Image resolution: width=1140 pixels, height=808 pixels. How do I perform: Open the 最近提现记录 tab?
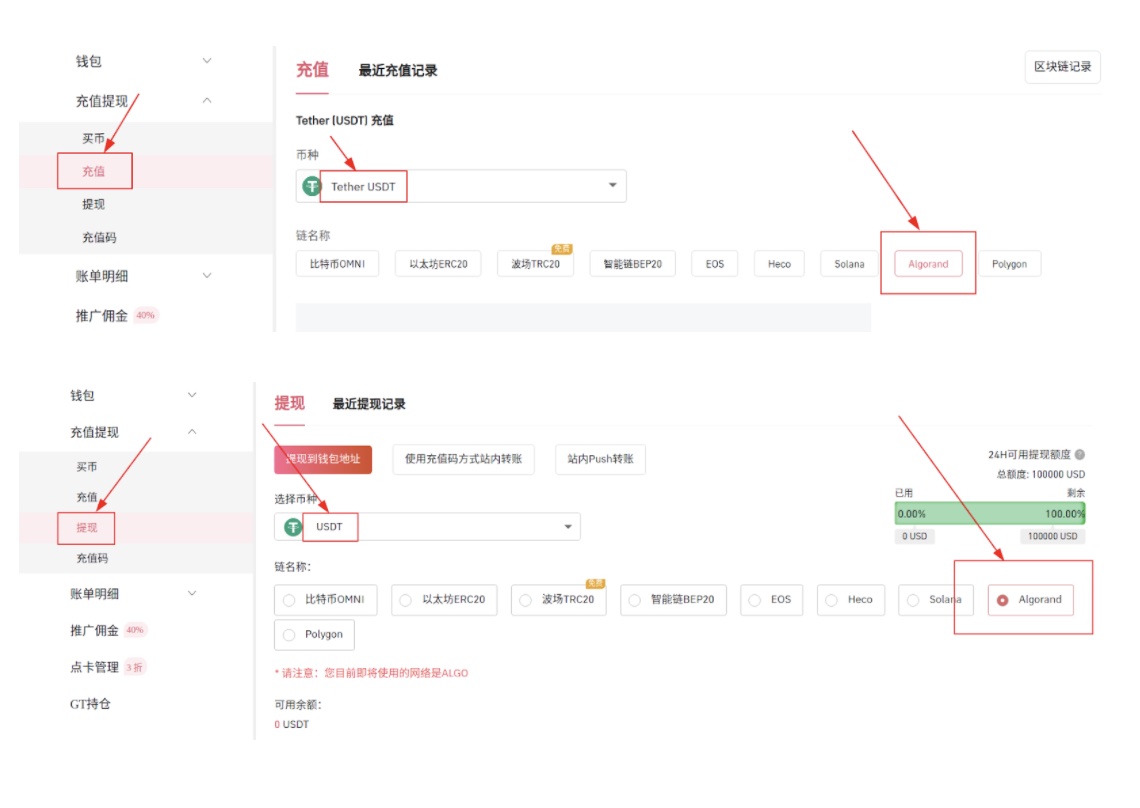(x=369, y=404)
